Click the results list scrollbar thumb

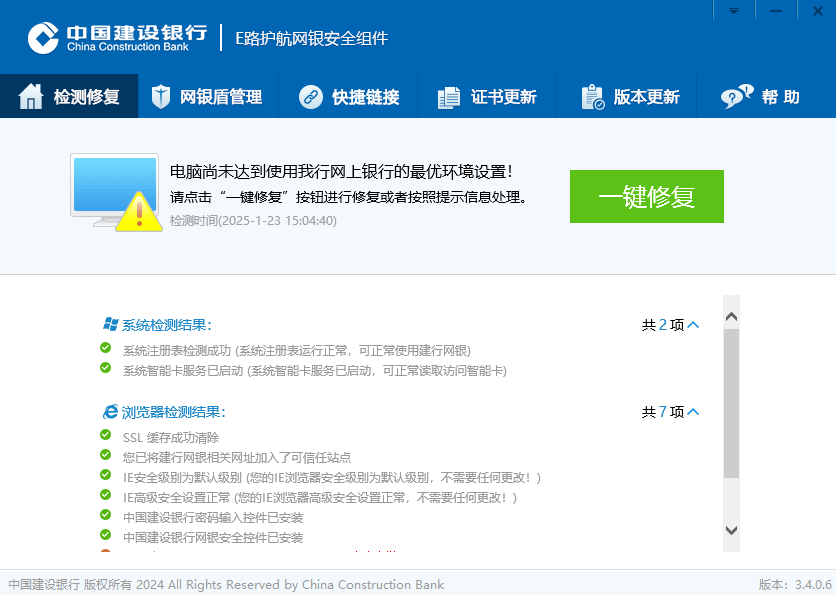pos(732,404)
